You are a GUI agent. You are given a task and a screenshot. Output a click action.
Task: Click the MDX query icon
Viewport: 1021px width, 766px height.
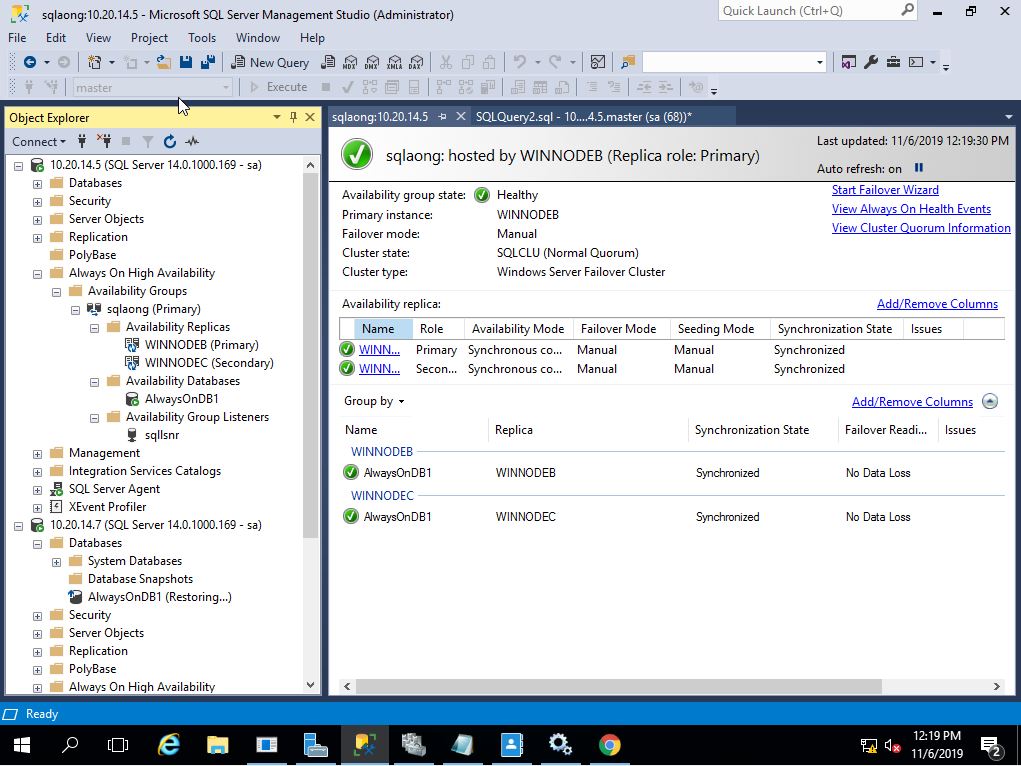coord(350,62)
